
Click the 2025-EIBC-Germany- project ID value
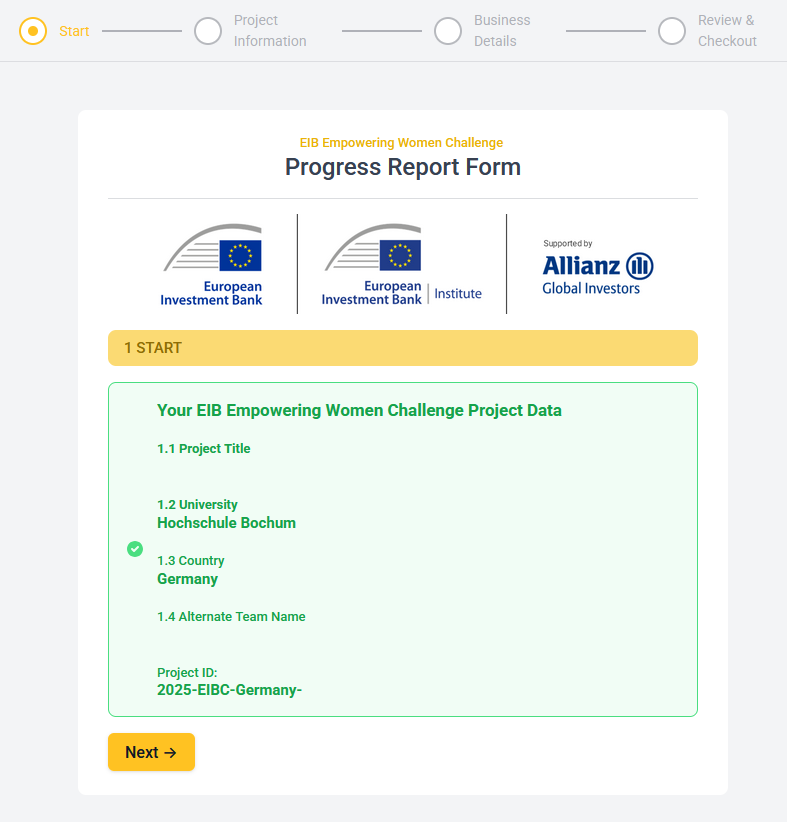click(x=229, y=690)
